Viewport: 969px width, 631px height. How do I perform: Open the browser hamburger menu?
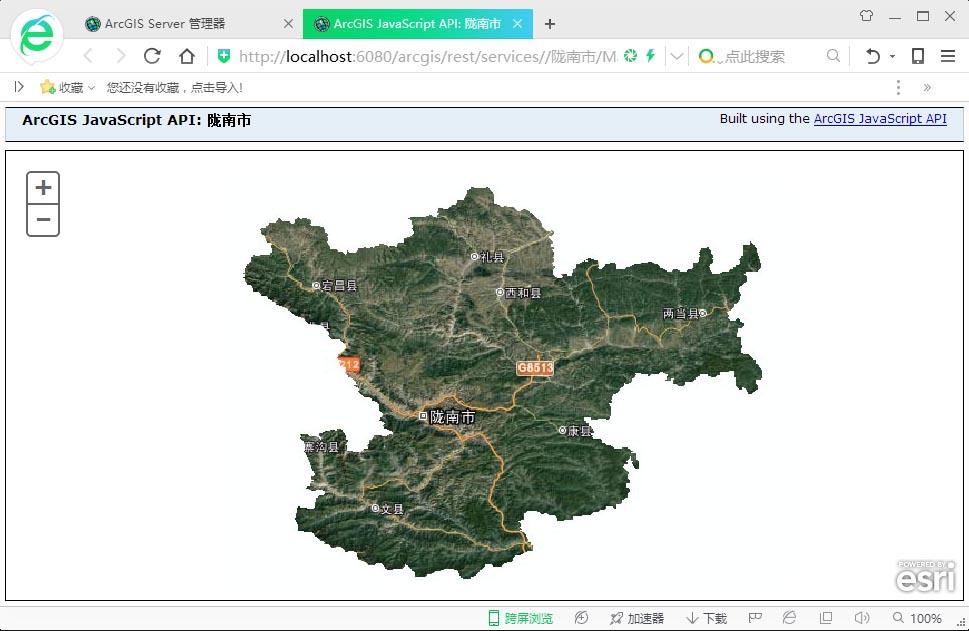tap(948, 56)
